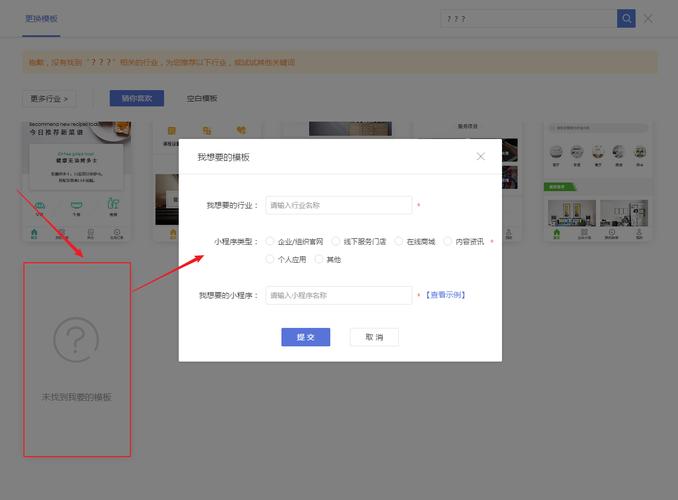Submit the form with the 提交 button
This screenshot has width=678, height=500.
tap(306, 337)
